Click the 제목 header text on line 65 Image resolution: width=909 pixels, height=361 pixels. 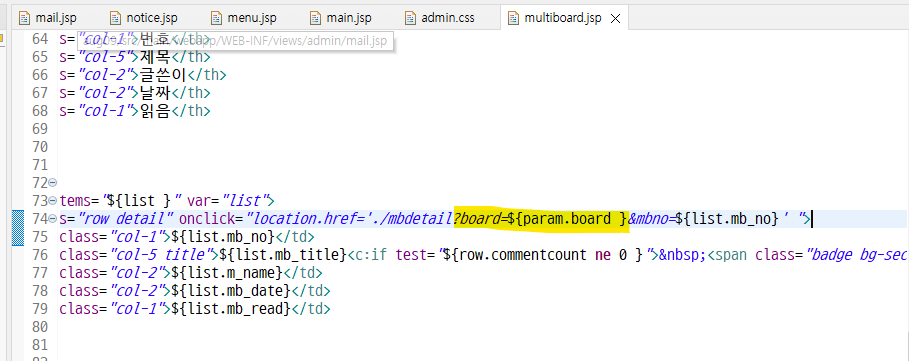156,57
